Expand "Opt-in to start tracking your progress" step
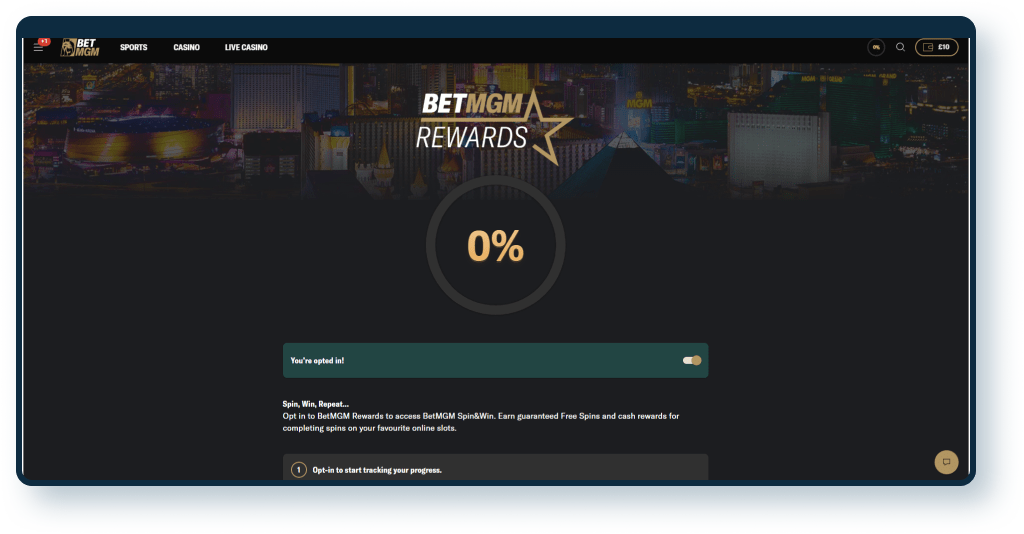Image resolution: width=1024 pixels, height=534 pixels. coord(495,467)
